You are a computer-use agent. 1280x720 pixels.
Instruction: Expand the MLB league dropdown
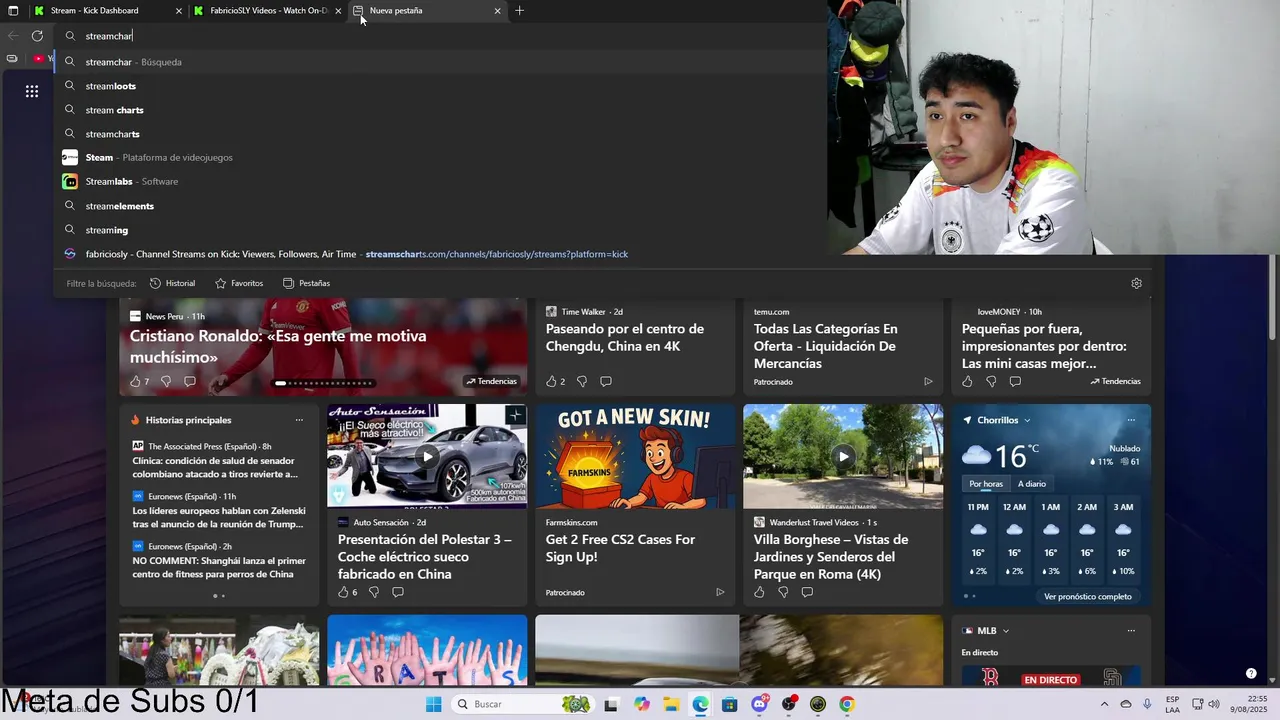coord(1006,631)
